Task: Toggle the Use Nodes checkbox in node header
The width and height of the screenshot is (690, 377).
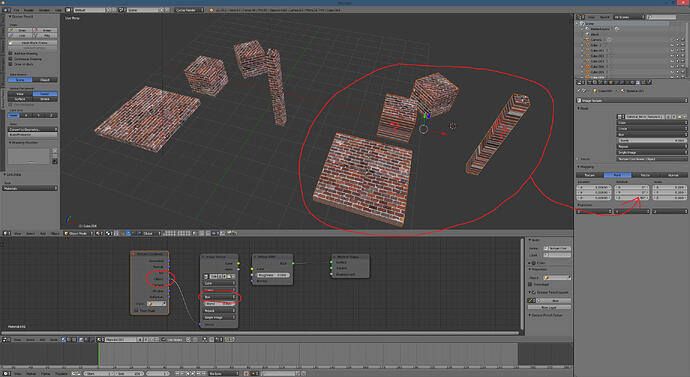Action: tap(163, 340)
